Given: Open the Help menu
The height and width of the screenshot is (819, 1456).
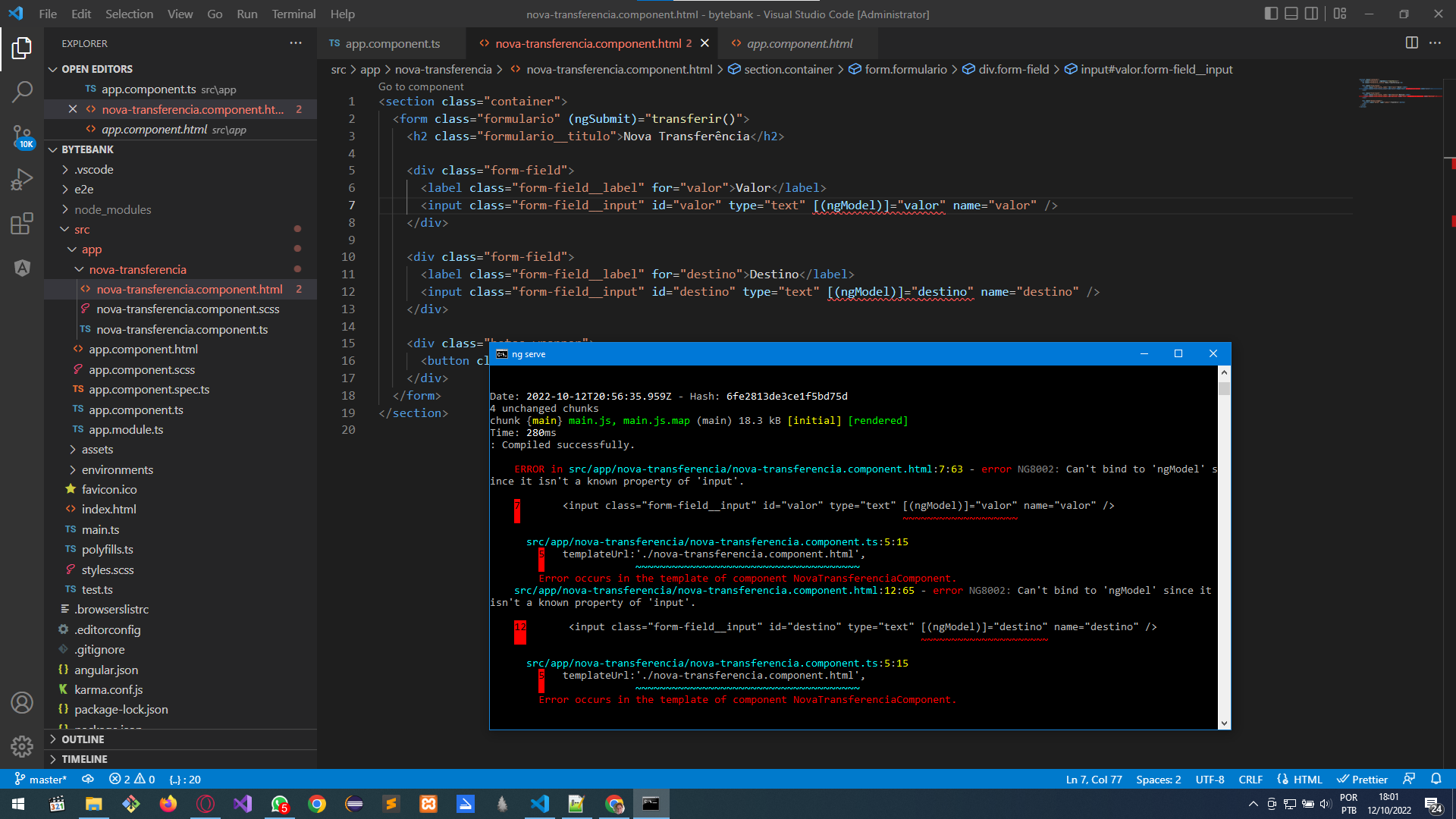Looking at the screenshot, I should coord(342,14).
